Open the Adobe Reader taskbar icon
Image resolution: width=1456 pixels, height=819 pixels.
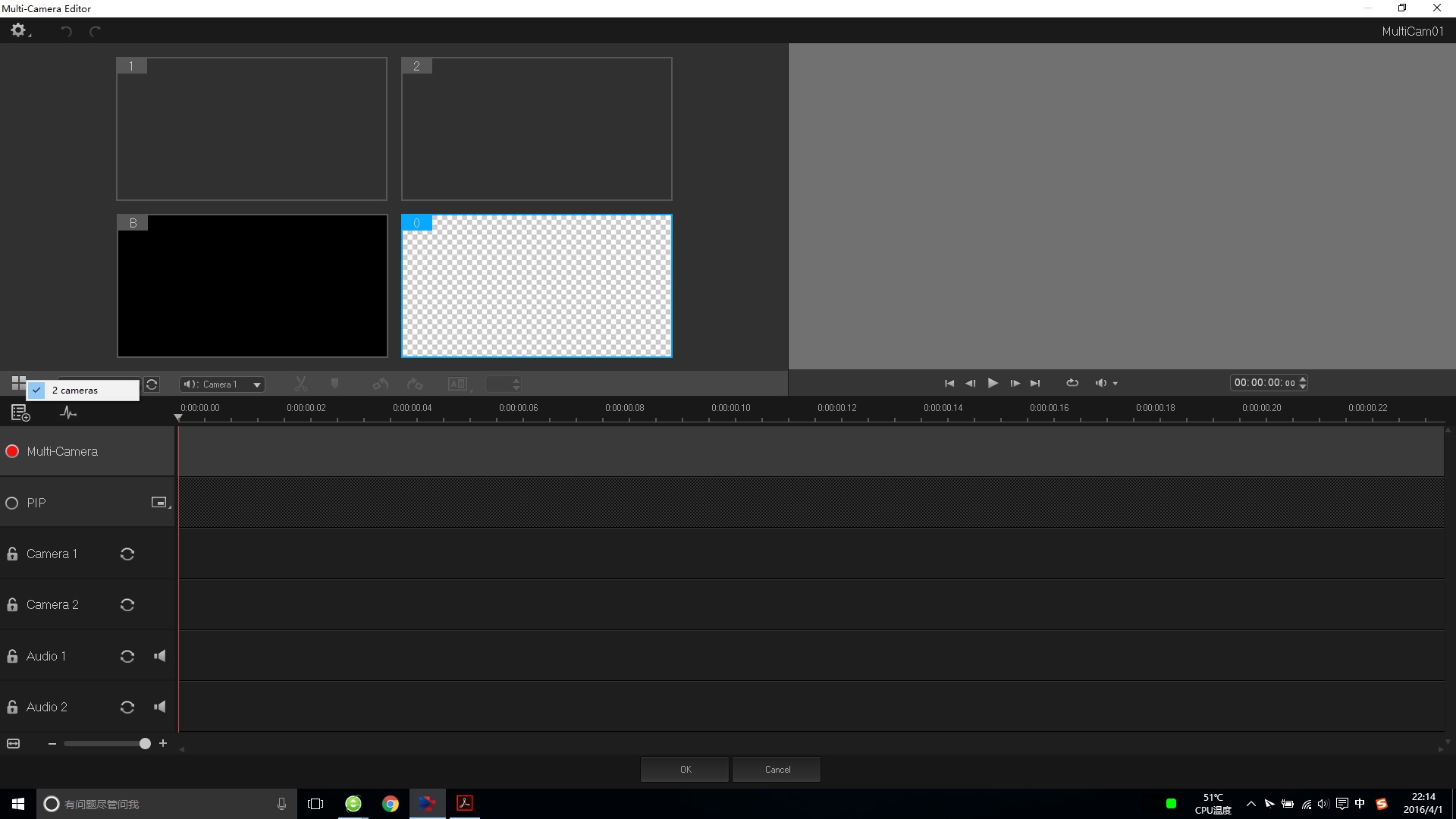point(465,804)
